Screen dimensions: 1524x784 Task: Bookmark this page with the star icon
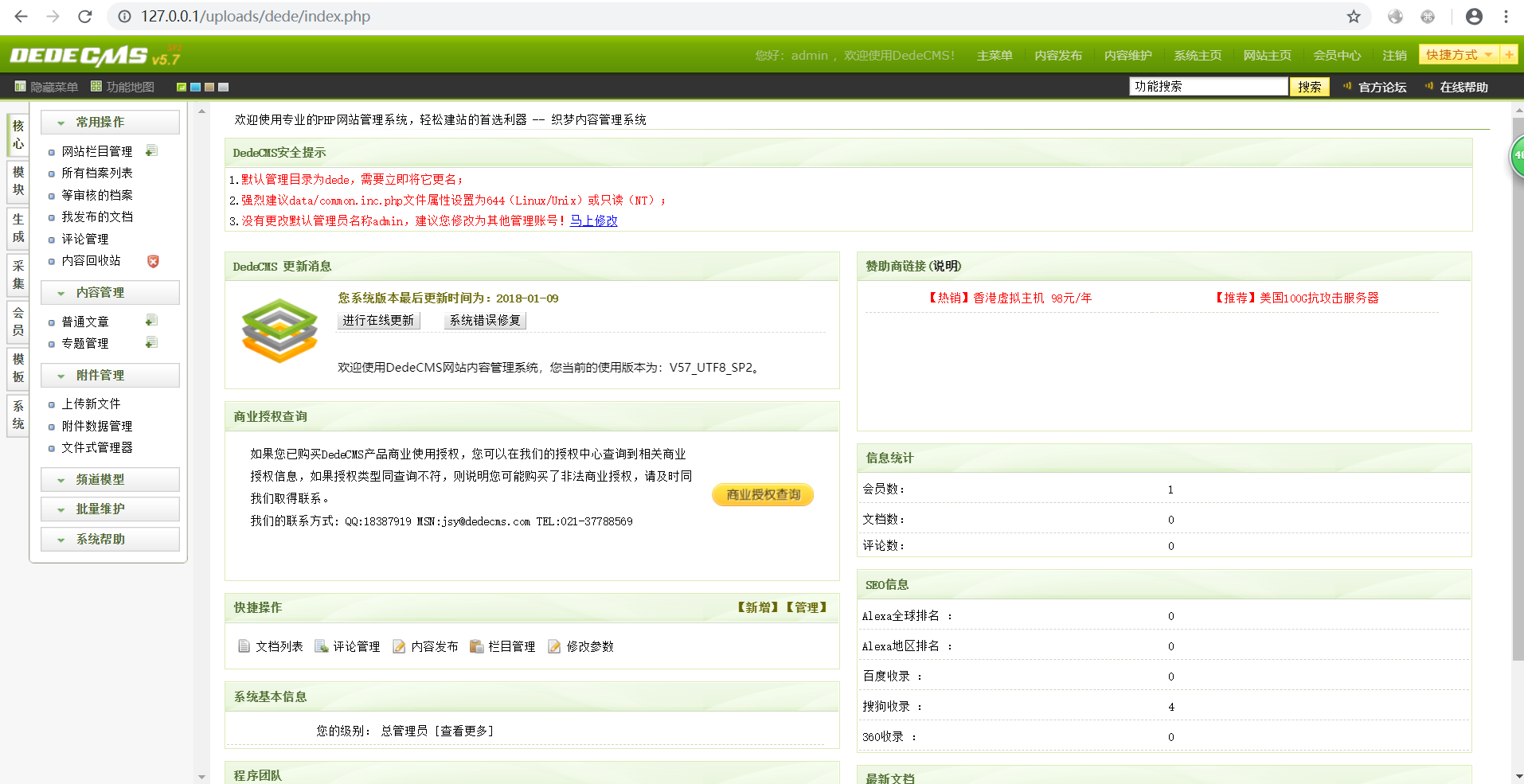click(x=1354, y=16)
